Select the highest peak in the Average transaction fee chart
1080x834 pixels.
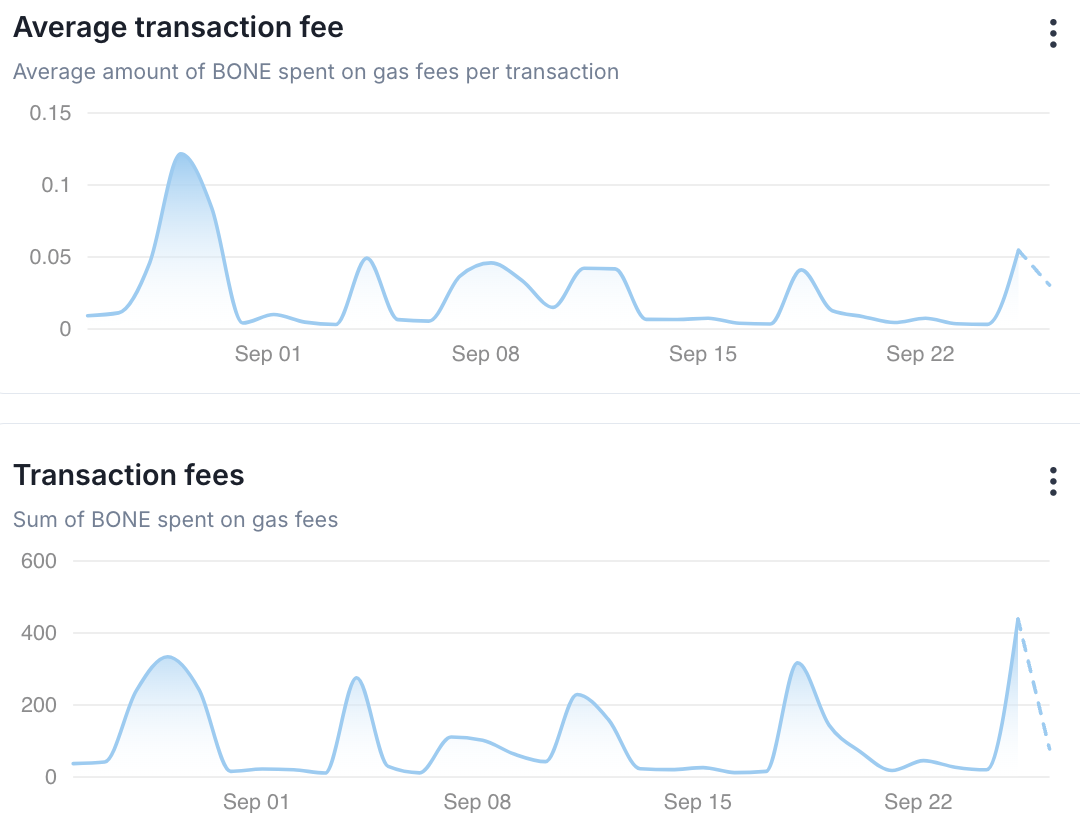[x=181, y=154]
